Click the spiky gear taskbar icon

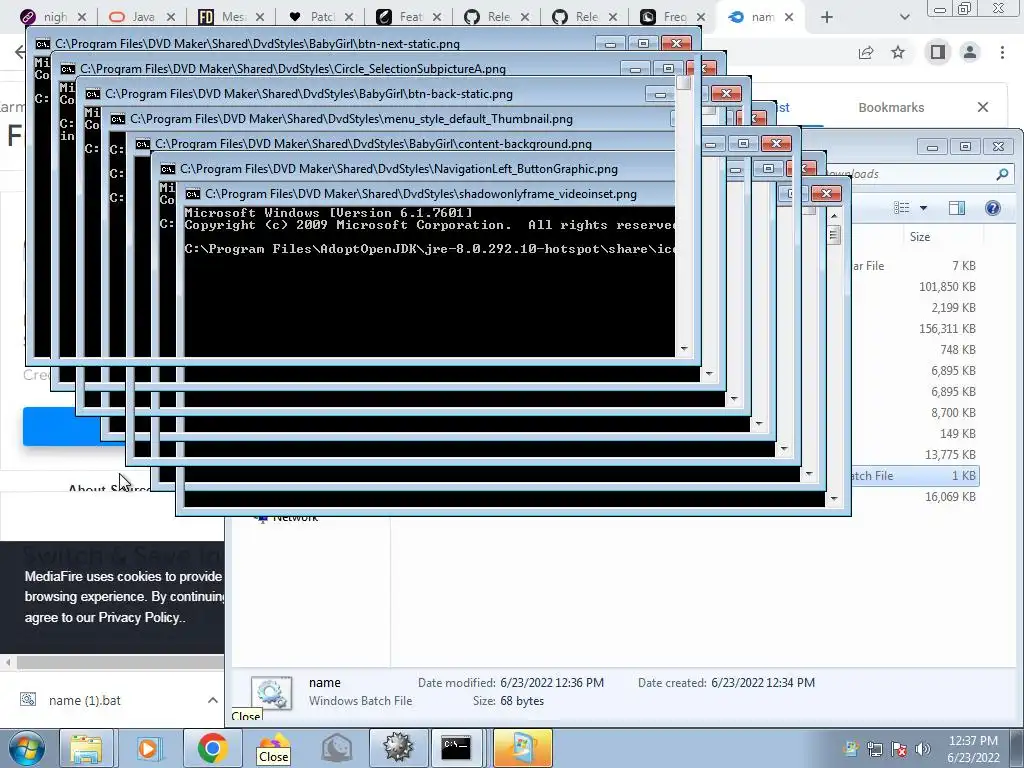(x=398, y=748)
